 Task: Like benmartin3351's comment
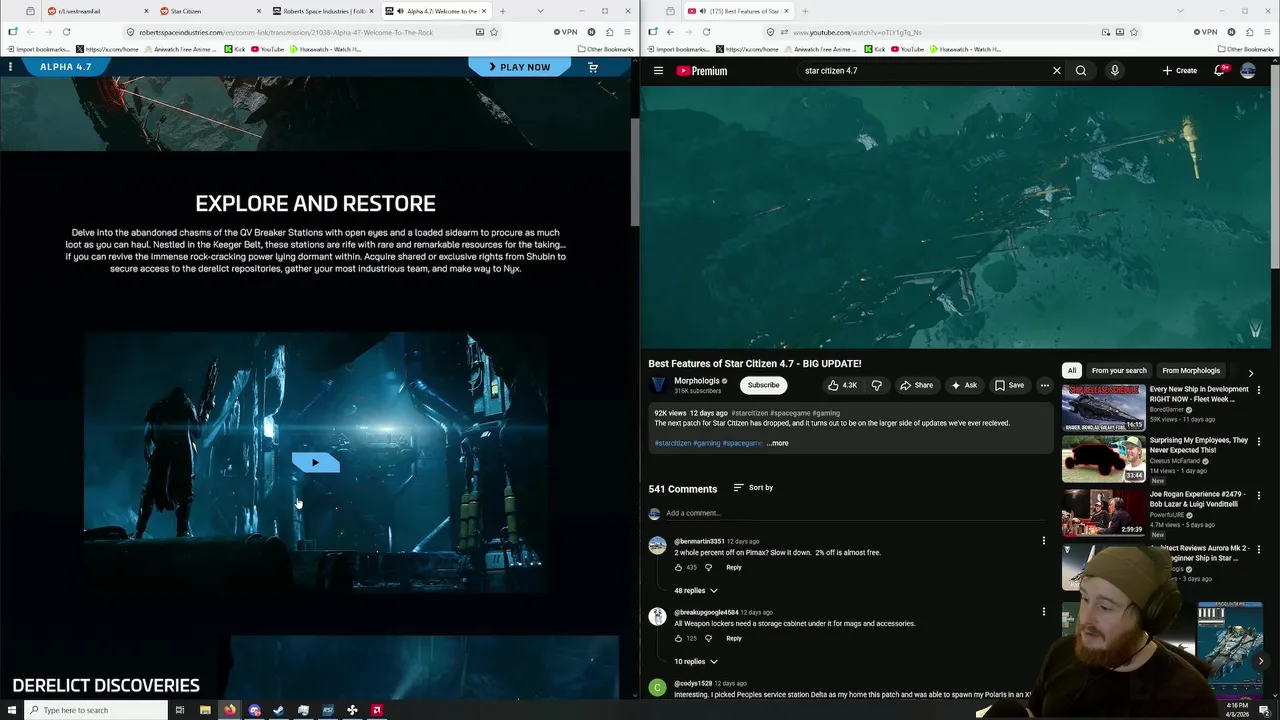tap(678, 567)
